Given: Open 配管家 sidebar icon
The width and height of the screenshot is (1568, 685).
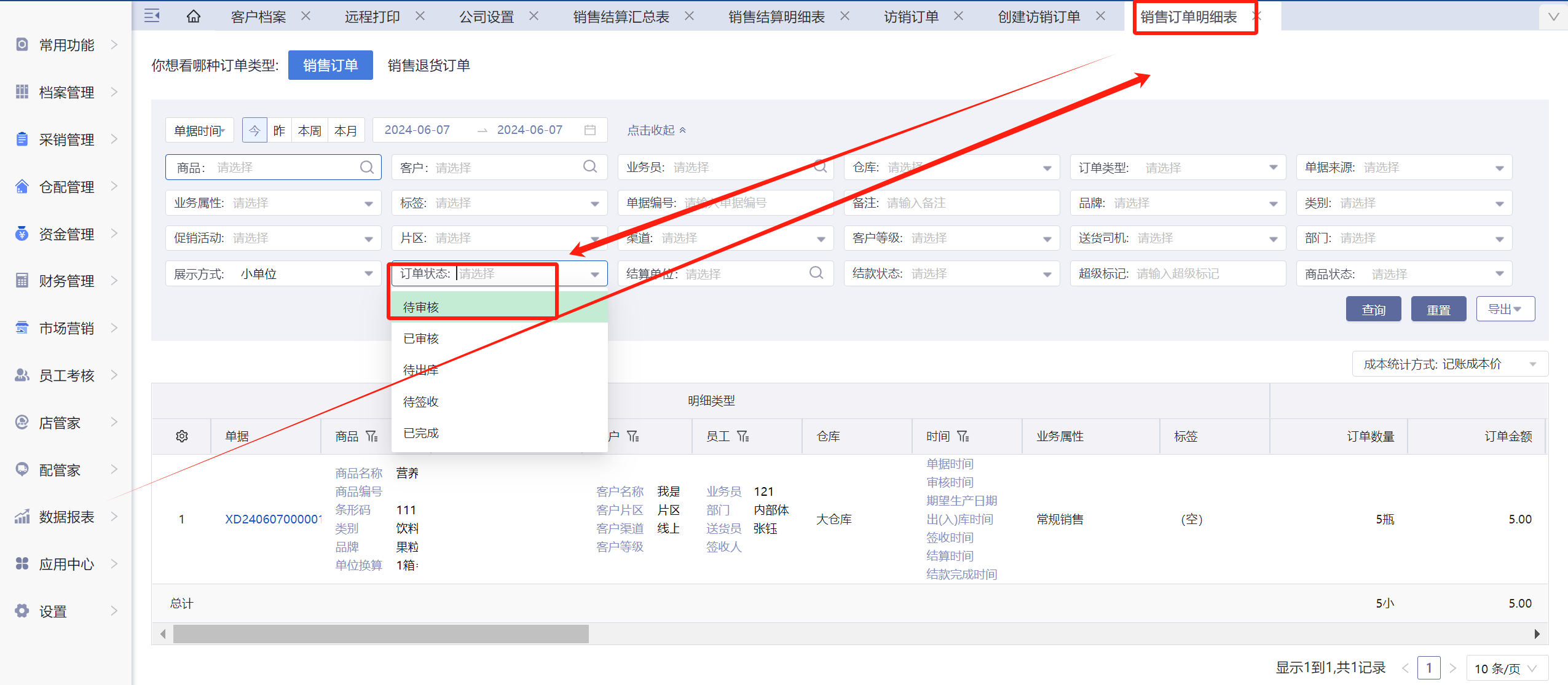Looking at the screenshot, I should click(x=22, y=469).
